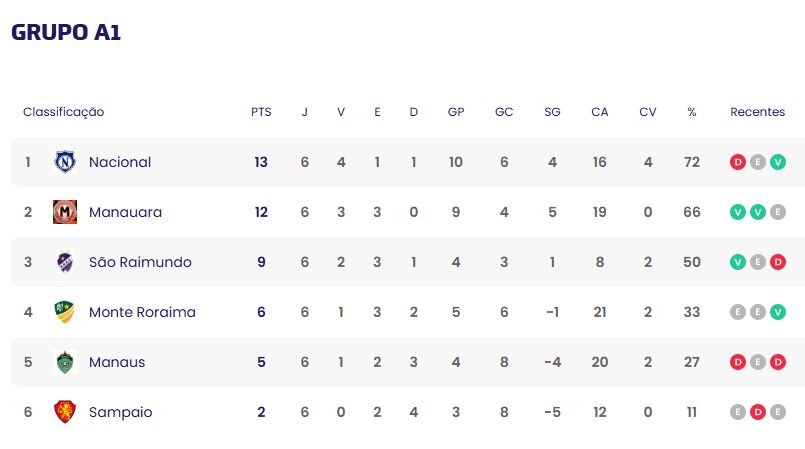This screenshot has width=805, height=449.
Task: Click the Sampaio team shield logo
Action: point(65,412)
